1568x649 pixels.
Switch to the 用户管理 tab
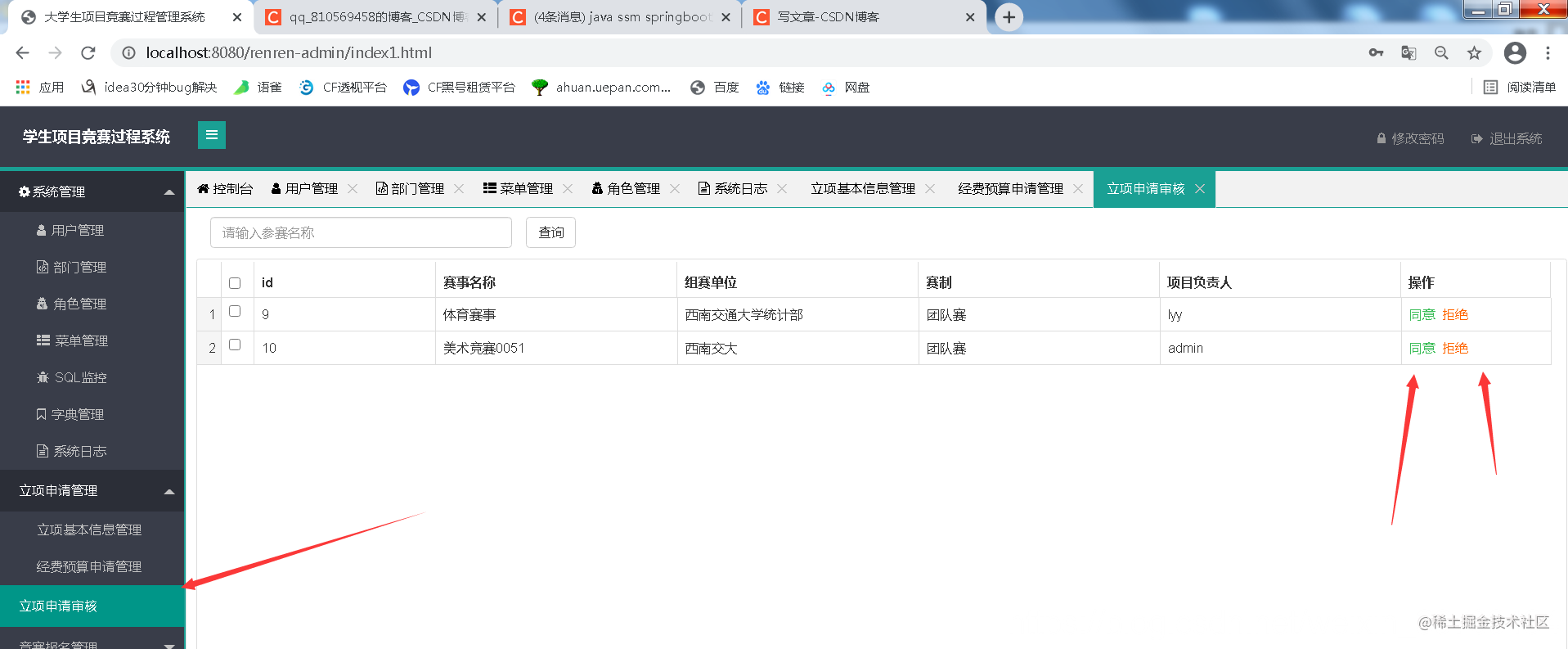(304, 188)
